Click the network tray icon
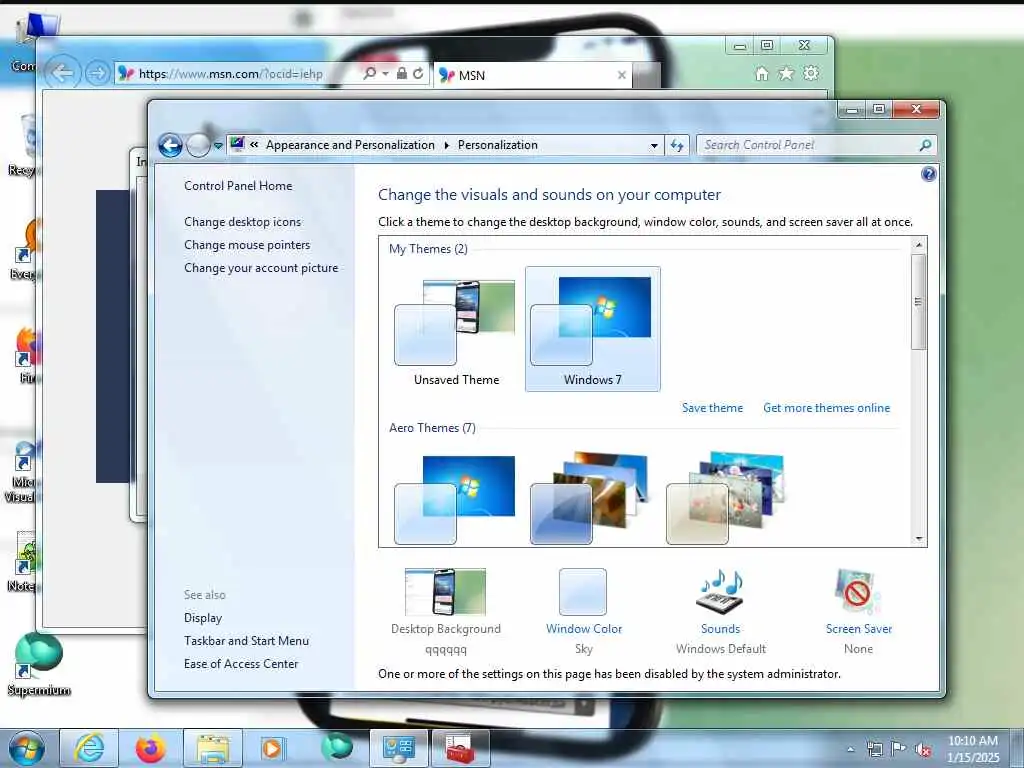 [874, 750]
